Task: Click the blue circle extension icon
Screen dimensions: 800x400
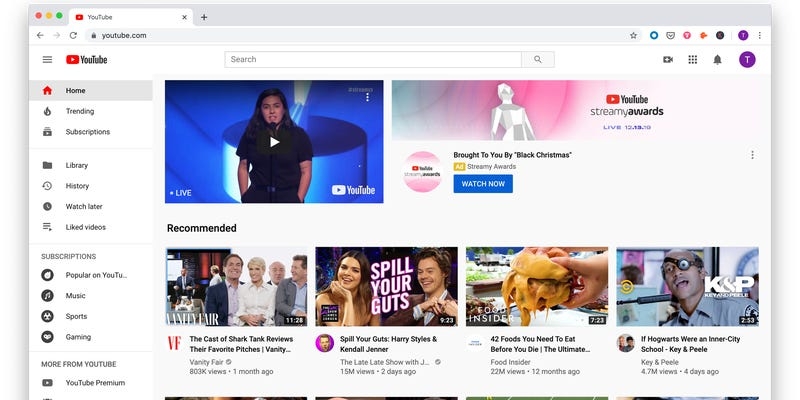Action: pos(654,35)
